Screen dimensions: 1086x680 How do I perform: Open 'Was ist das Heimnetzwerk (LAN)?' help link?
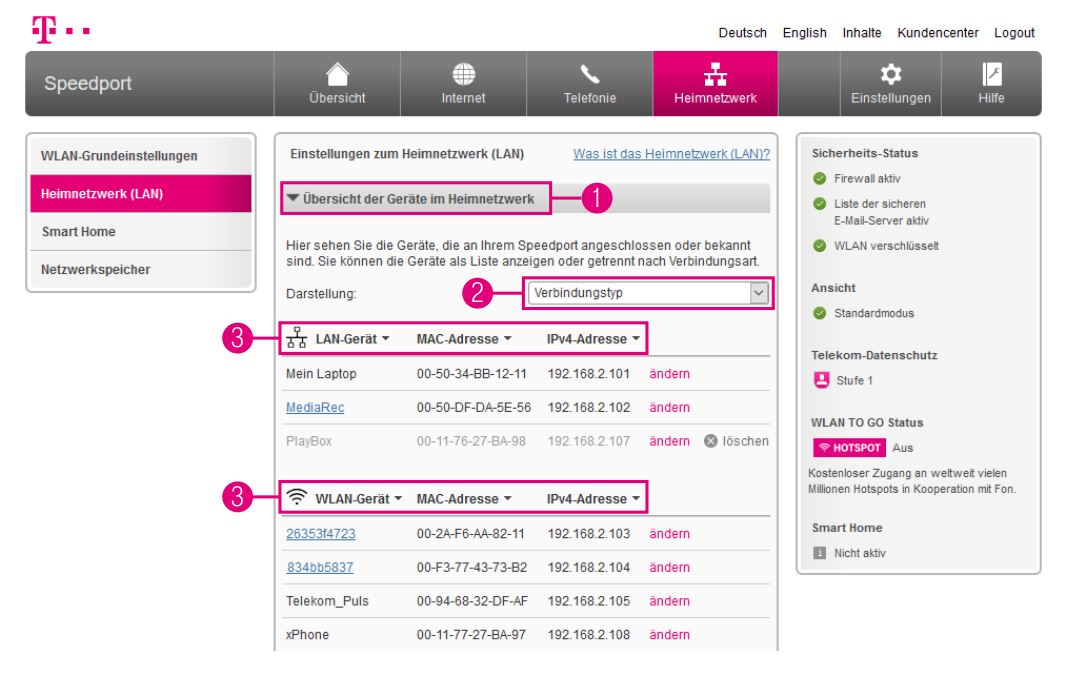(x=671, y=154)
